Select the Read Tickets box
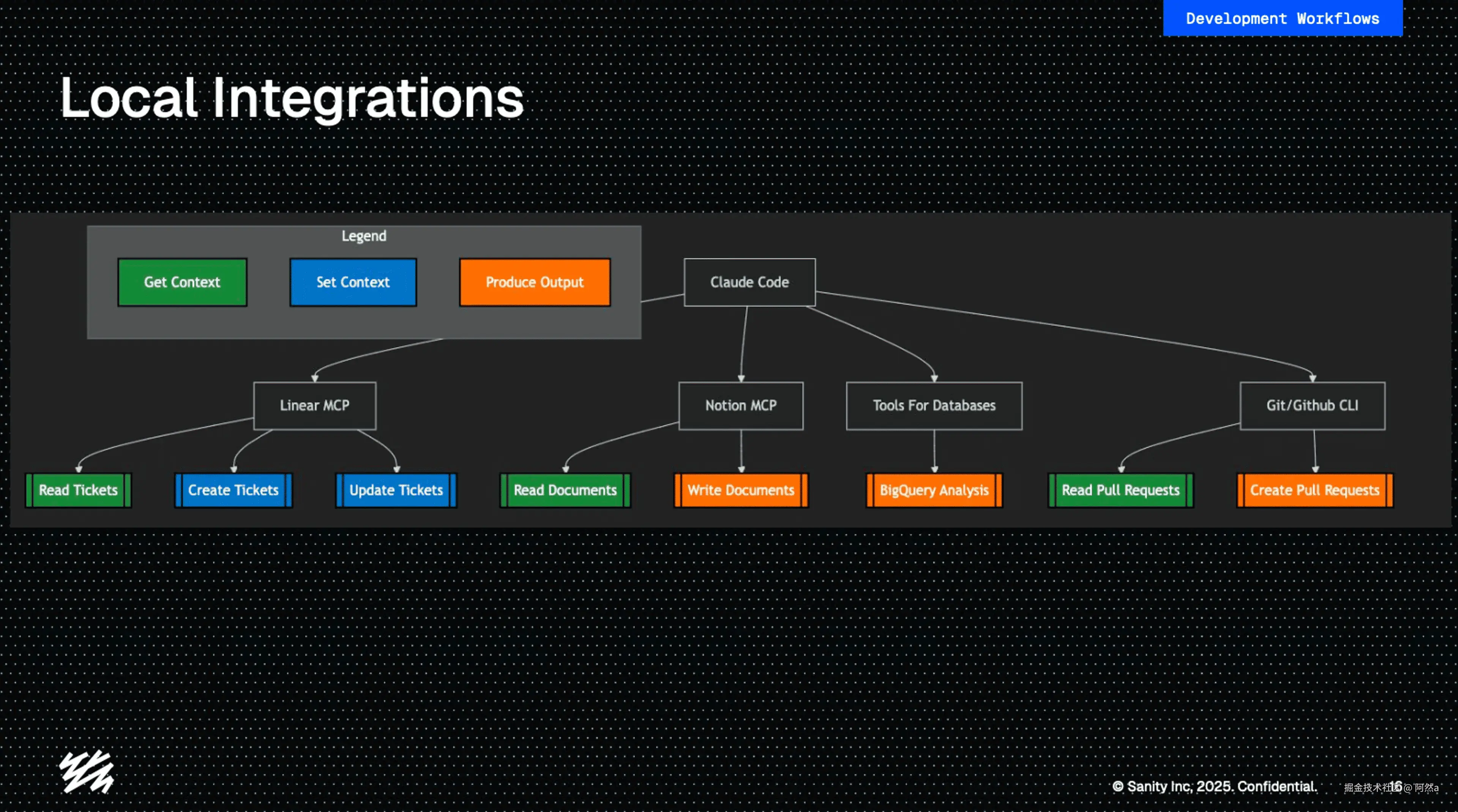This screenshot has height=812, width=1458. [x=78, y=490]
